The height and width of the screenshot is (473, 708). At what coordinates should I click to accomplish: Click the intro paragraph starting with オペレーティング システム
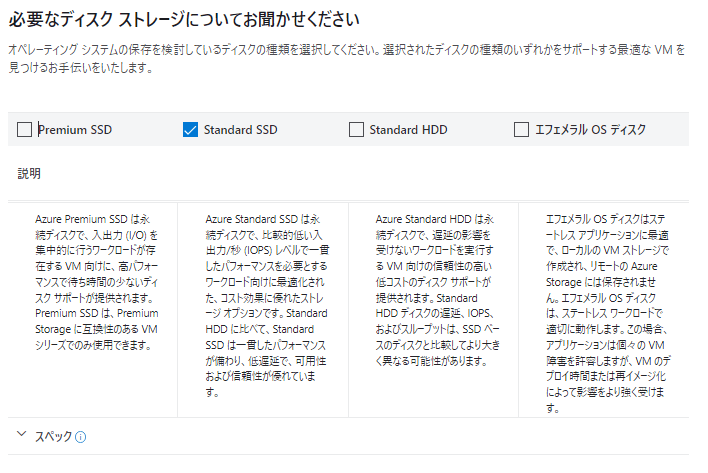[x=346, y=59]
